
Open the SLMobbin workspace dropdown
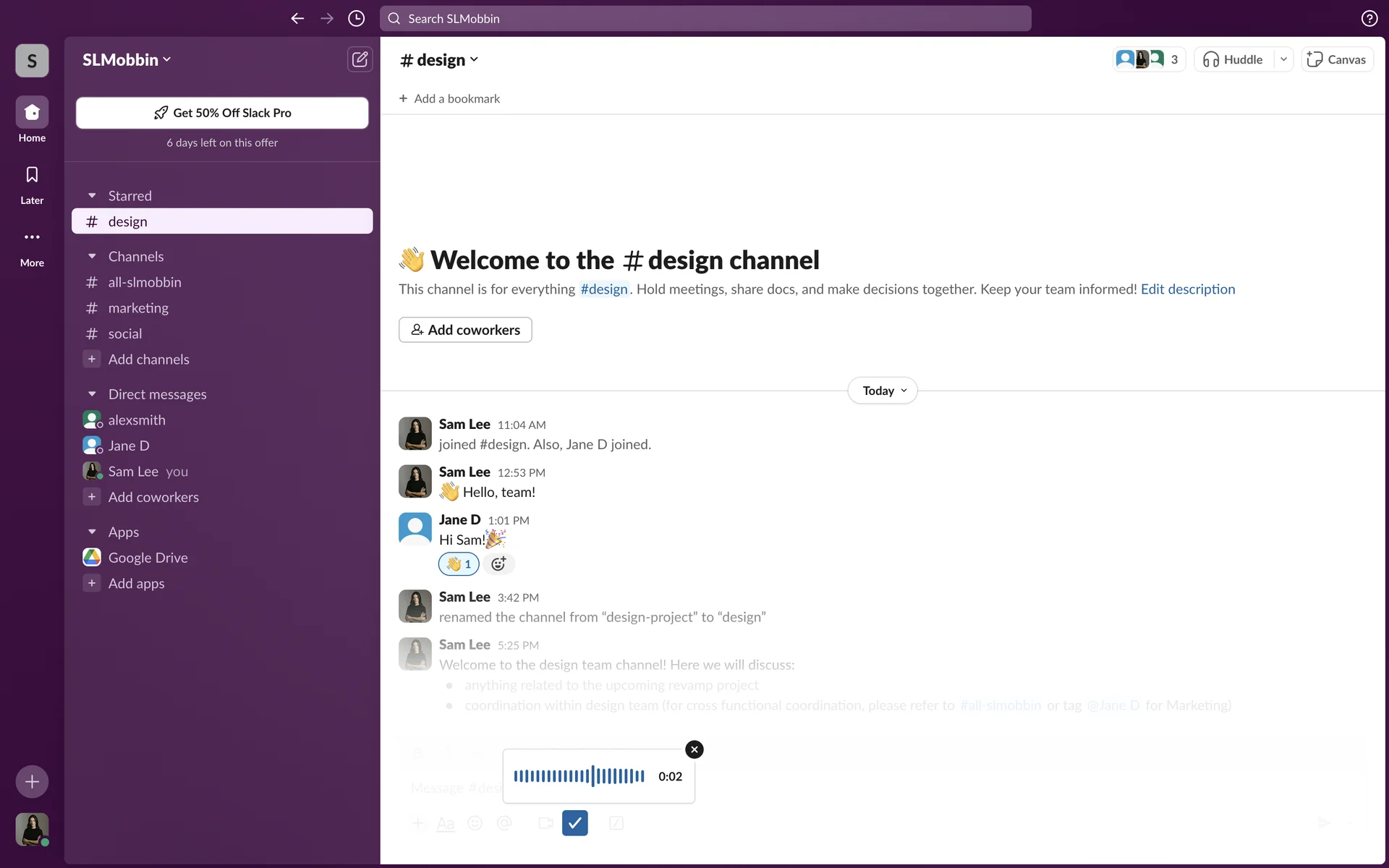click(x=127, y=60)
